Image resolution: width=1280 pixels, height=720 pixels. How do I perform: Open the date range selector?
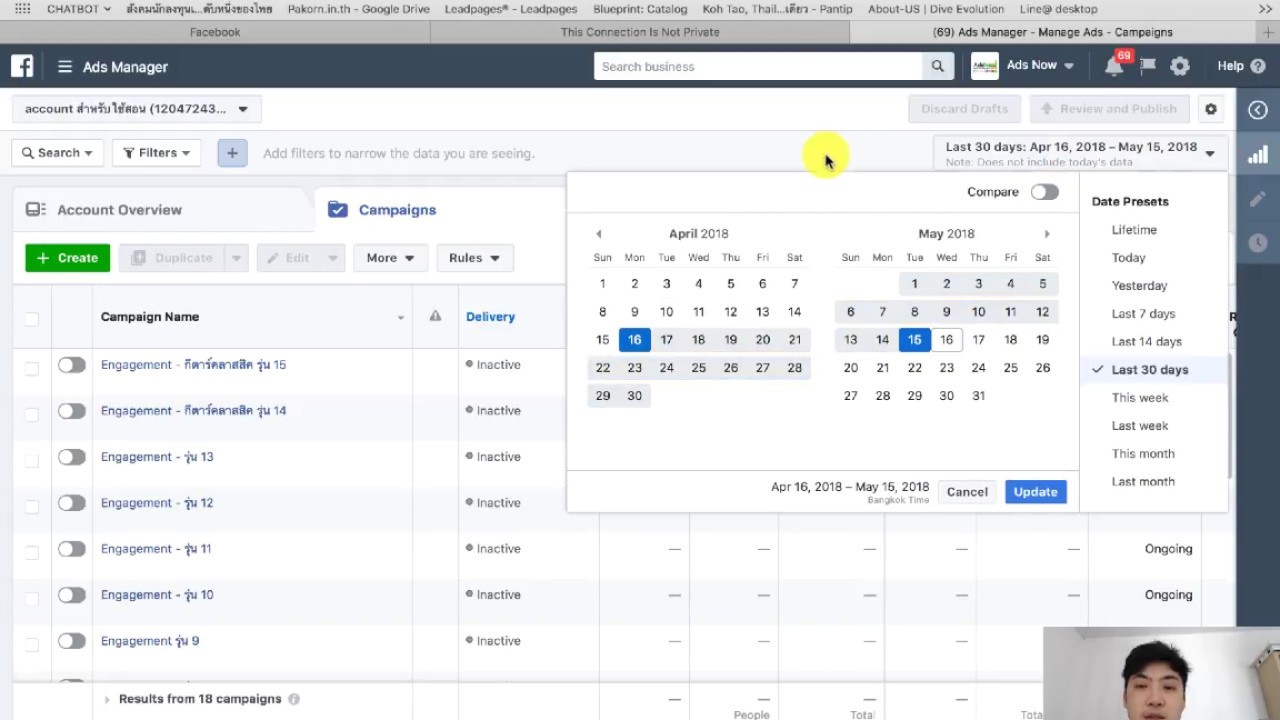tap(1079, 153)
